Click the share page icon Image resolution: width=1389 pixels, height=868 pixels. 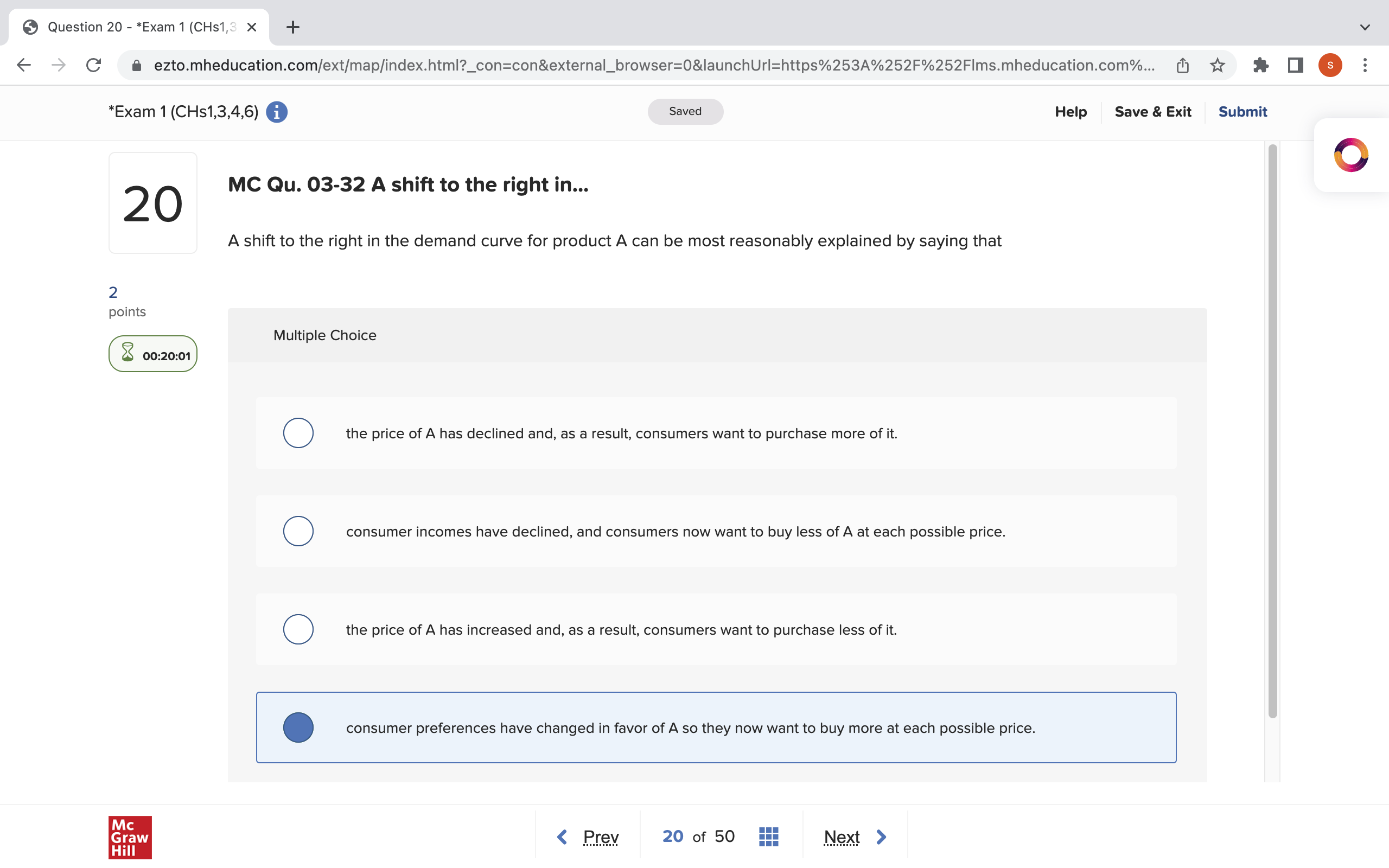[x=1182, y=66]
